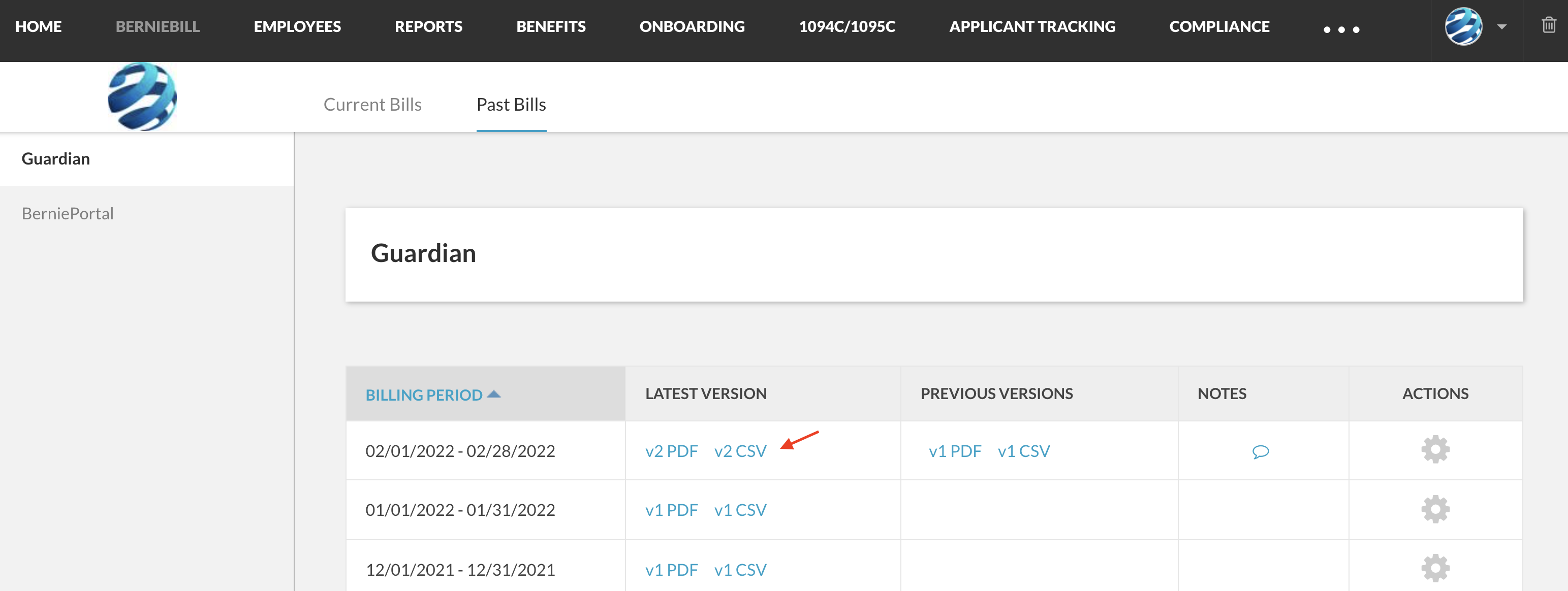Go to the HOME menu
The width and height of the screenshot is (1568, 591).
point(38,27)
